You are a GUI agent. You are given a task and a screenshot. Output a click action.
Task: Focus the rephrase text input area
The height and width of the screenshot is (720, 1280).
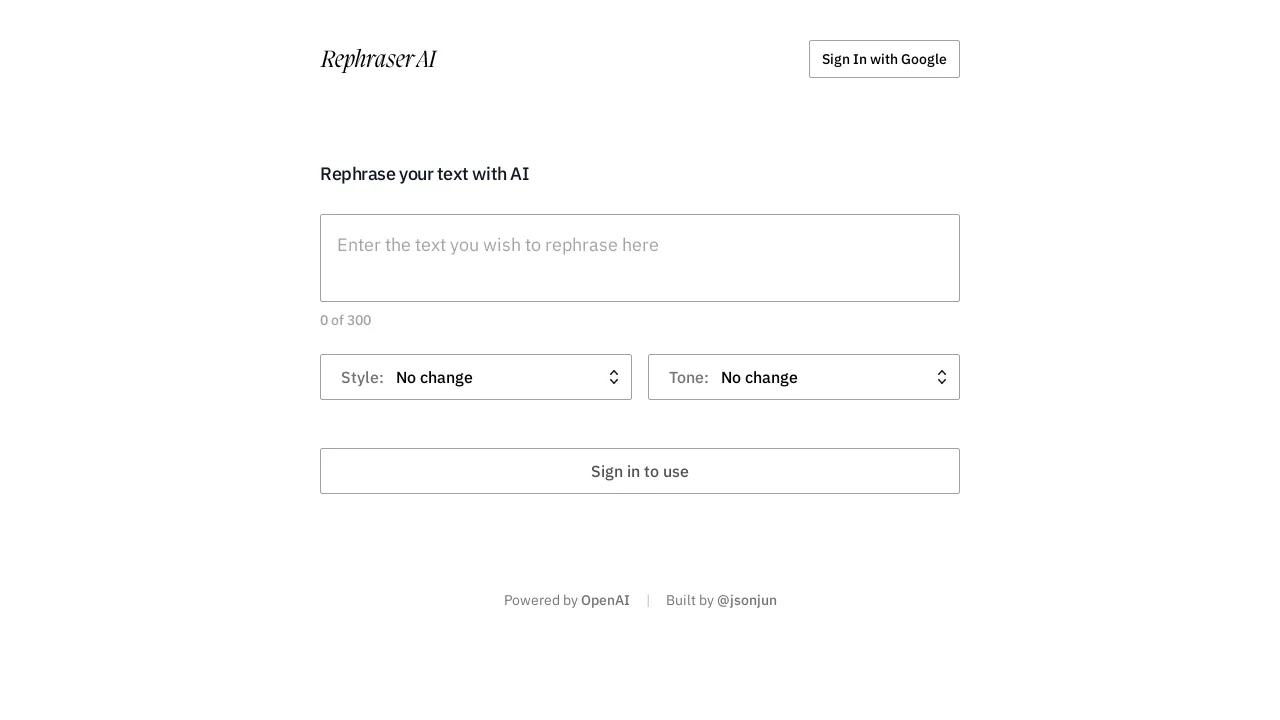(x=640, y=270)
